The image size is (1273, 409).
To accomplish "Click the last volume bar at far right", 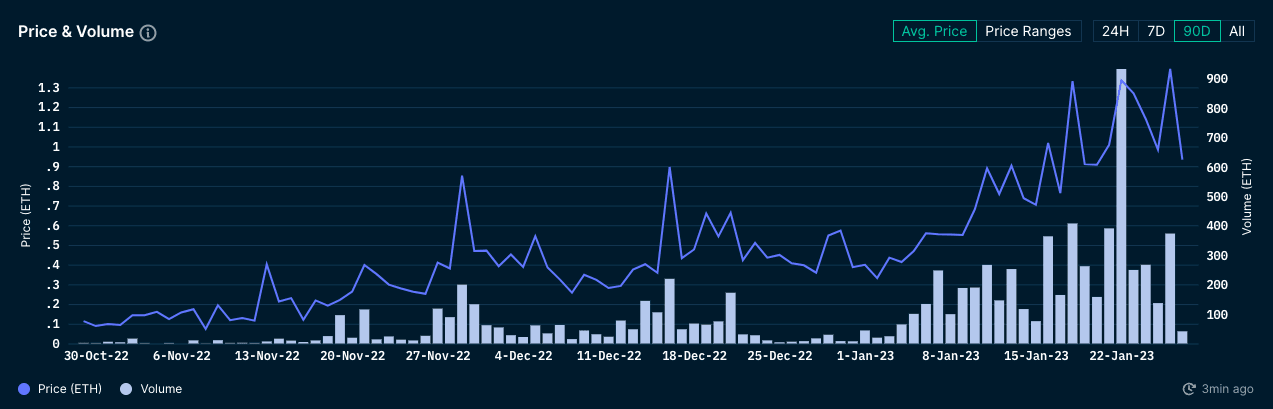I will click(x=1182, y=337).
